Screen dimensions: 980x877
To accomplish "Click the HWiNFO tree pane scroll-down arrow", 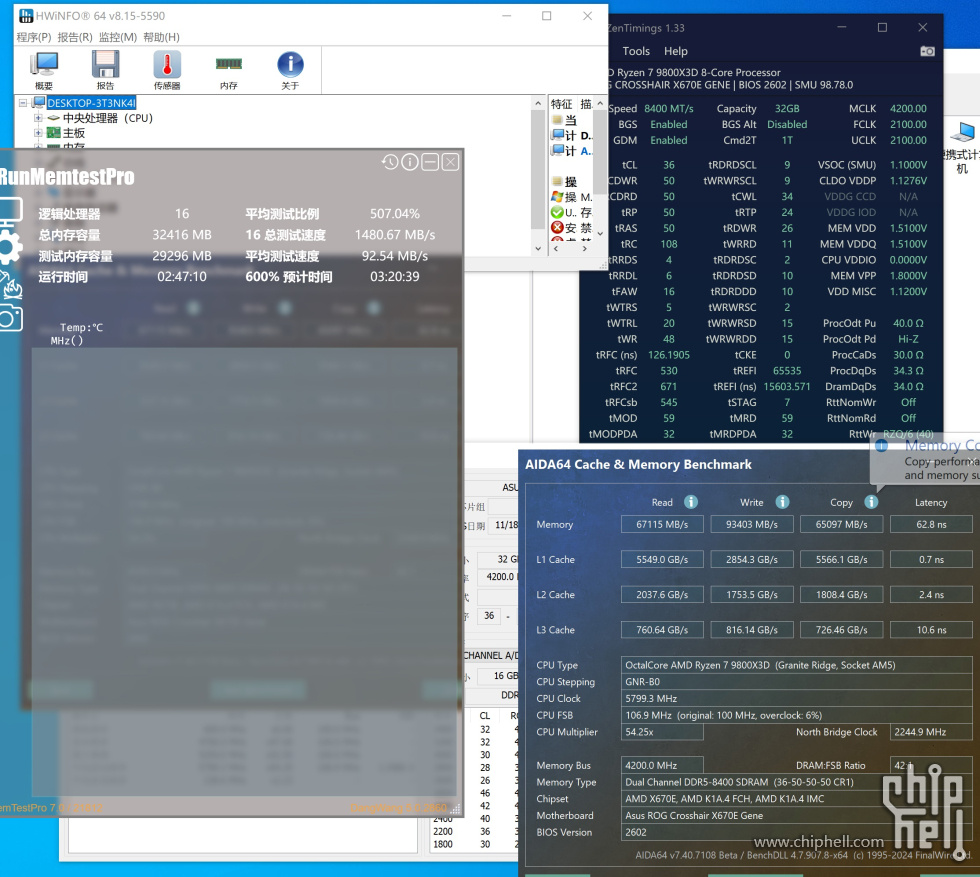I will tap(538, 248).
